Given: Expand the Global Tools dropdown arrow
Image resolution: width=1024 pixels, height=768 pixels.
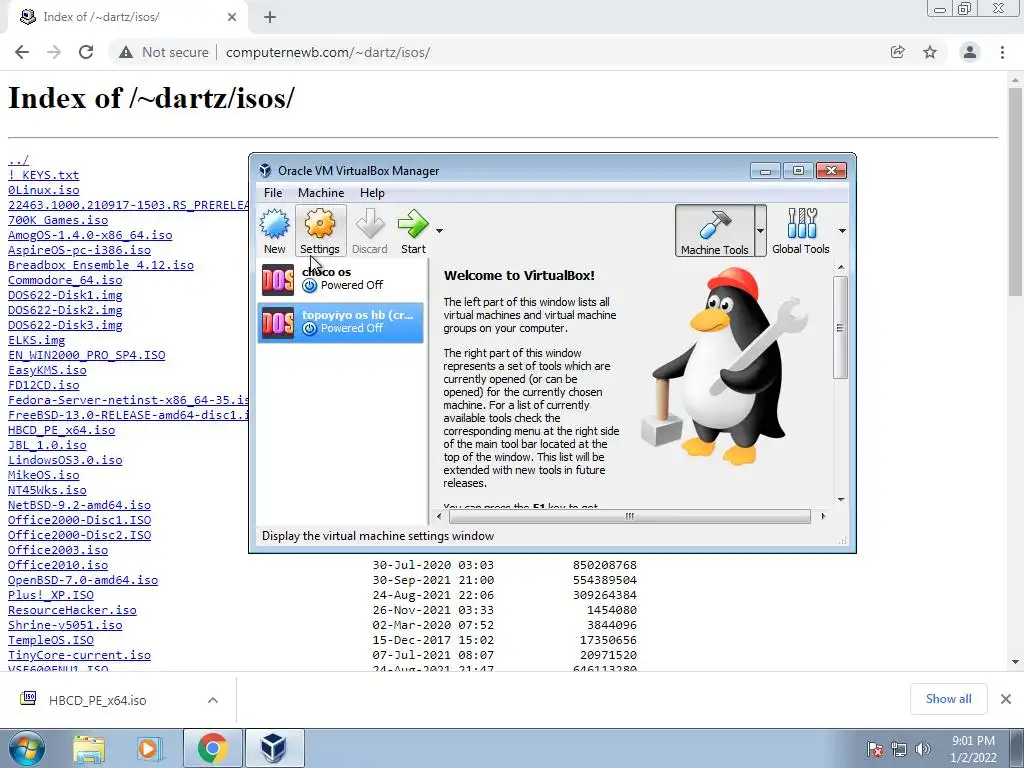Looking at the screenshot, I should [842, 231].
